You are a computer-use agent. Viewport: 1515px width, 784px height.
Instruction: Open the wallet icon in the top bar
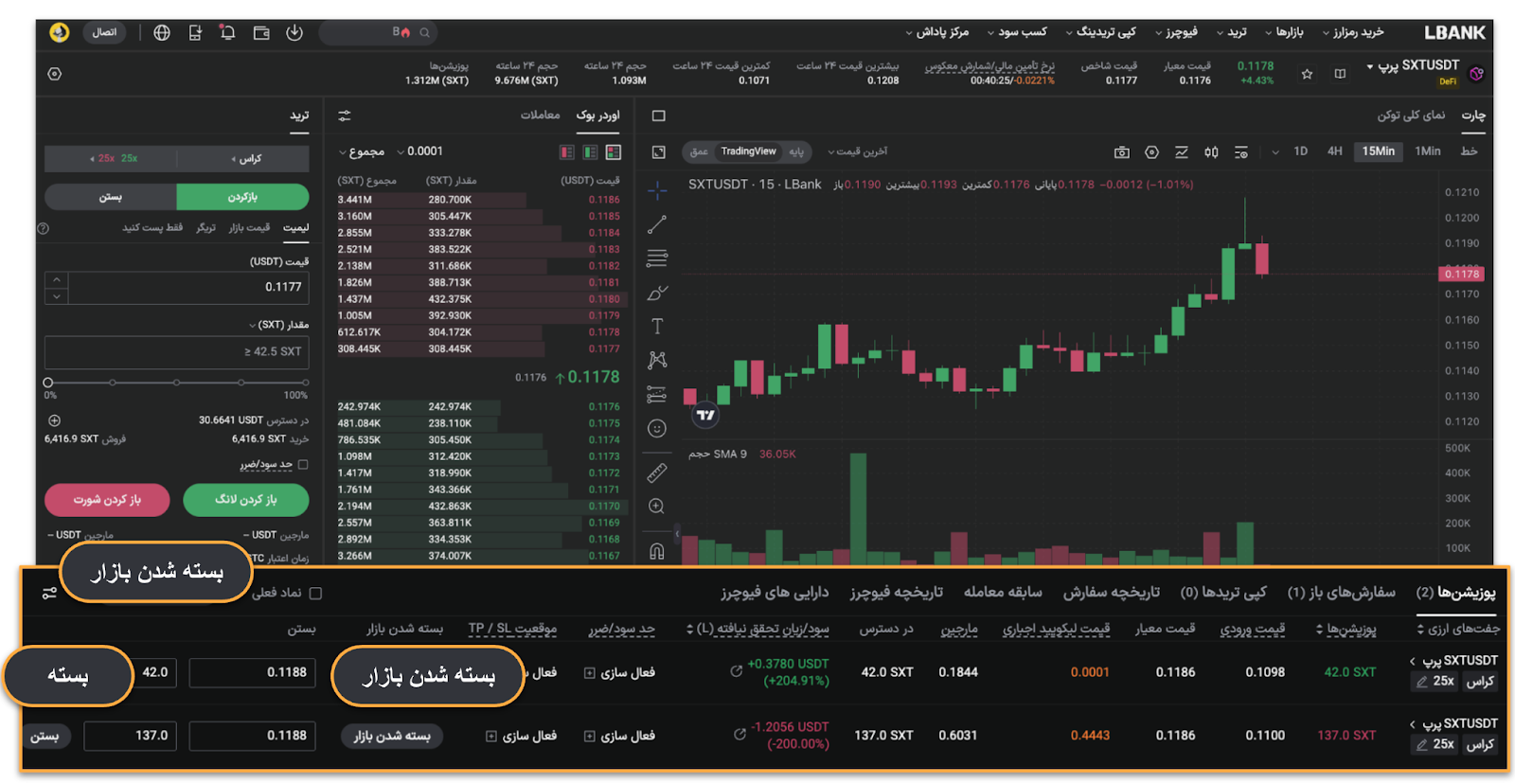[261, 32]
